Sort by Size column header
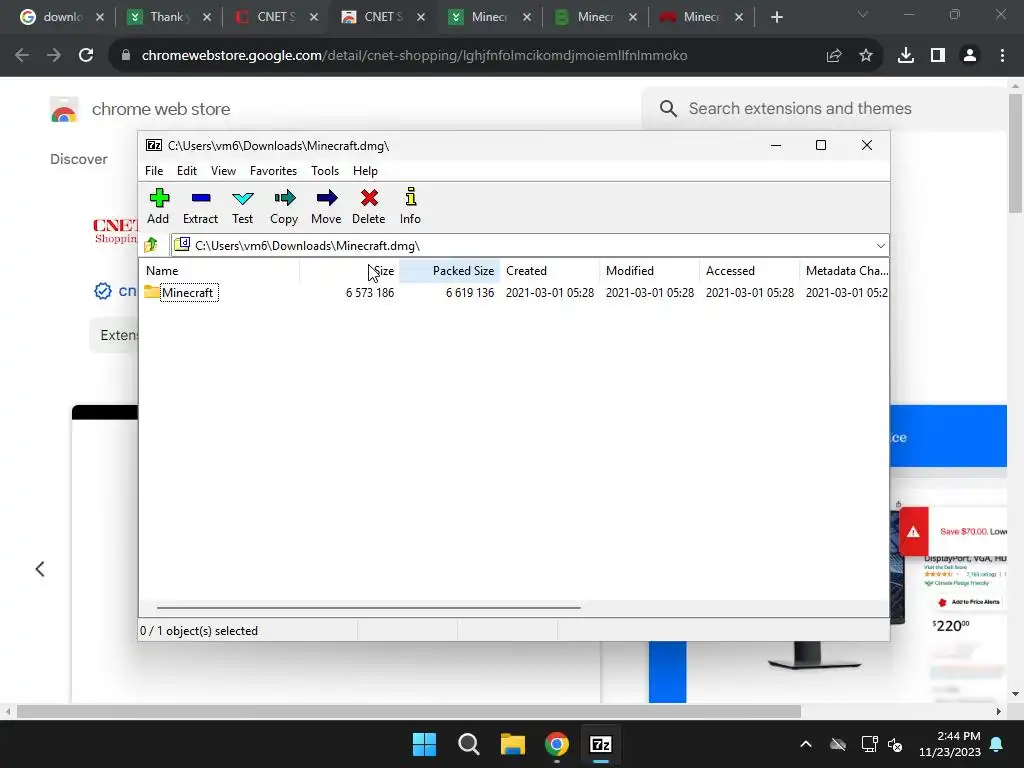The height and width of the screenshot is (768, 1024). [349, 270]
